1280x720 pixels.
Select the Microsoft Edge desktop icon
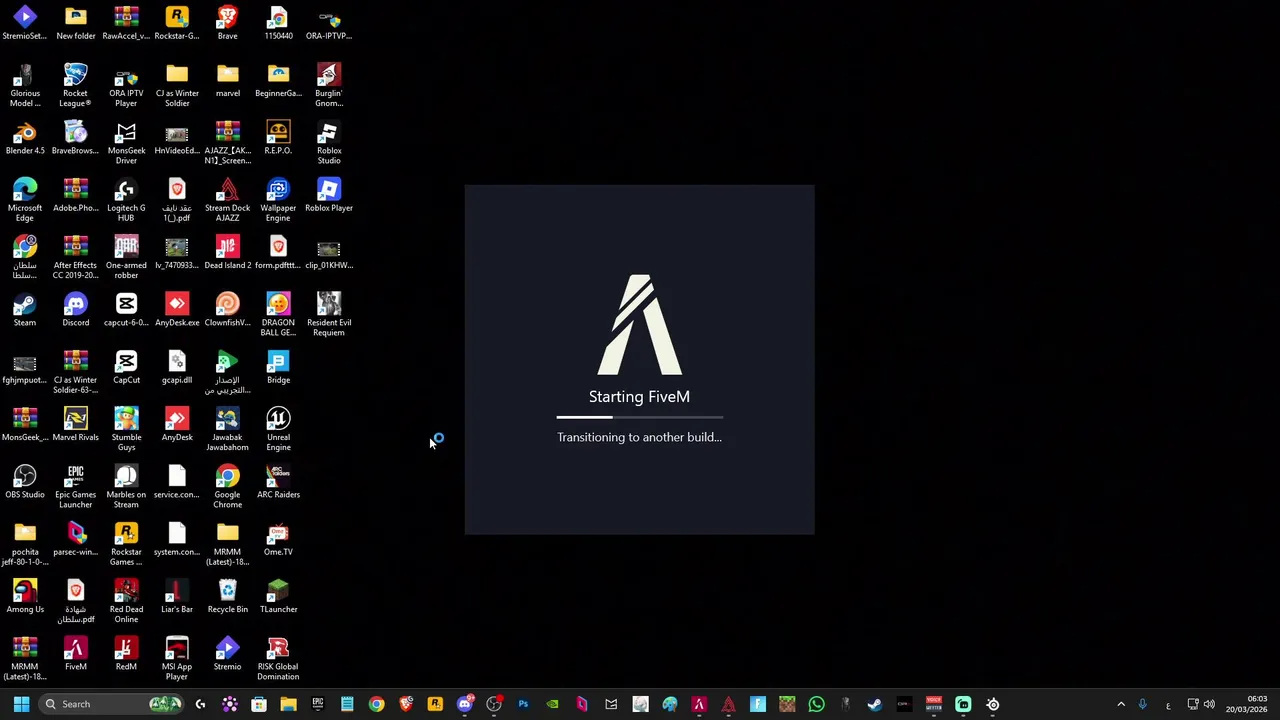coord(25,200)
